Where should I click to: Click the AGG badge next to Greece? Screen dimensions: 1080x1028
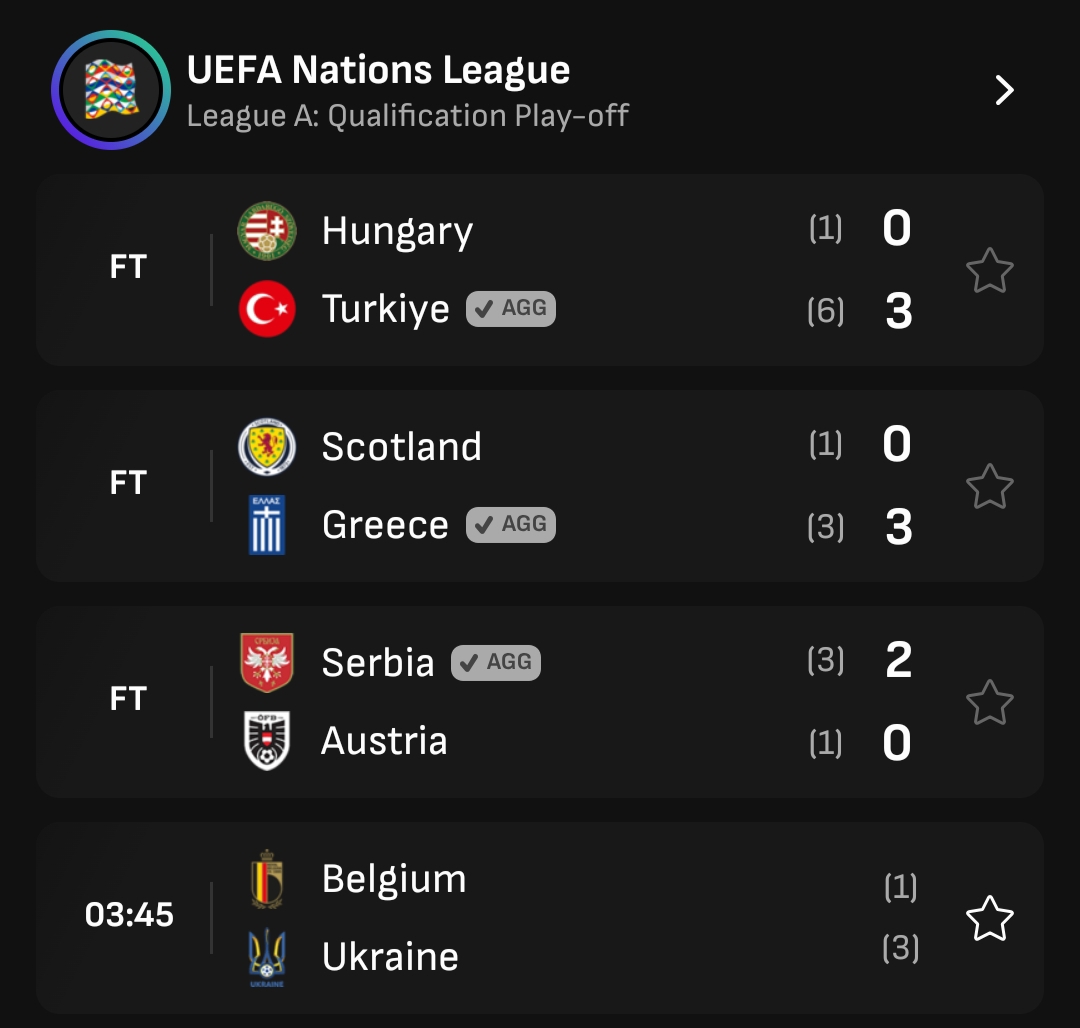[510, 524]
